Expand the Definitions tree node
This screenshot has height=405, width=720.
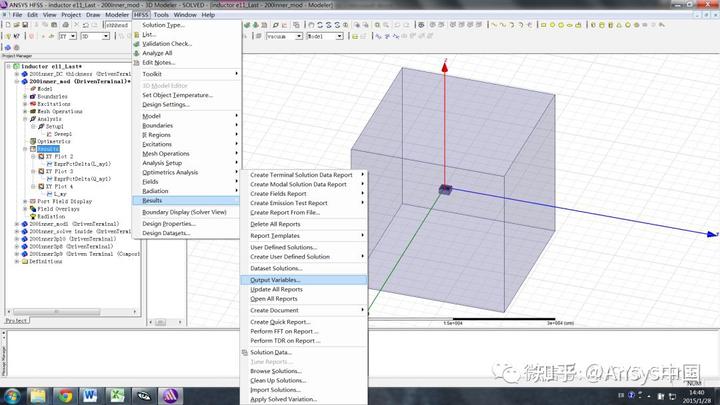(17, 261)
